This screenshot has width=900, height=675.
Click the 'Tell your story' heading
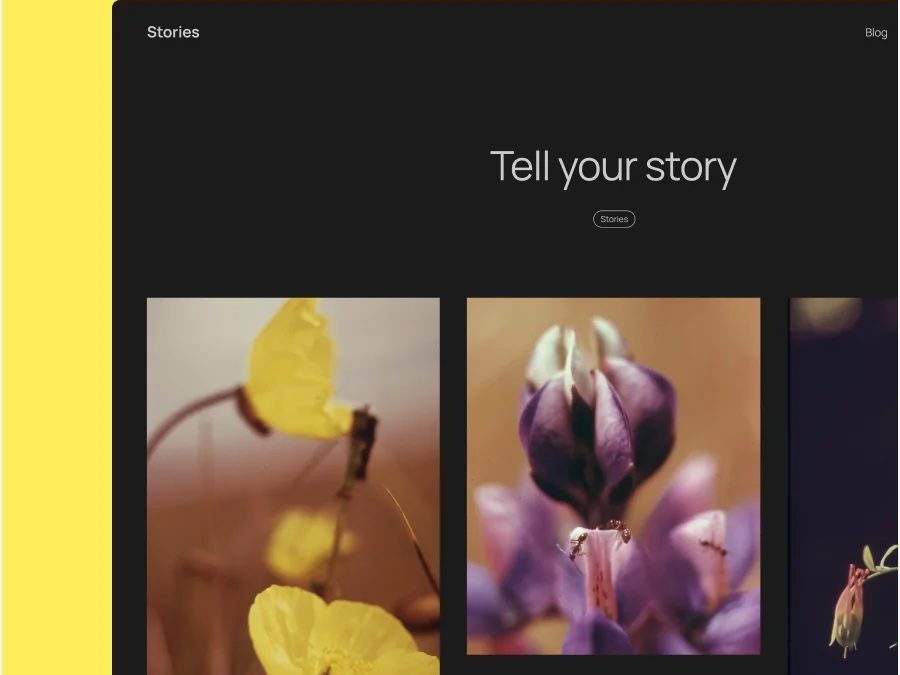613,166
